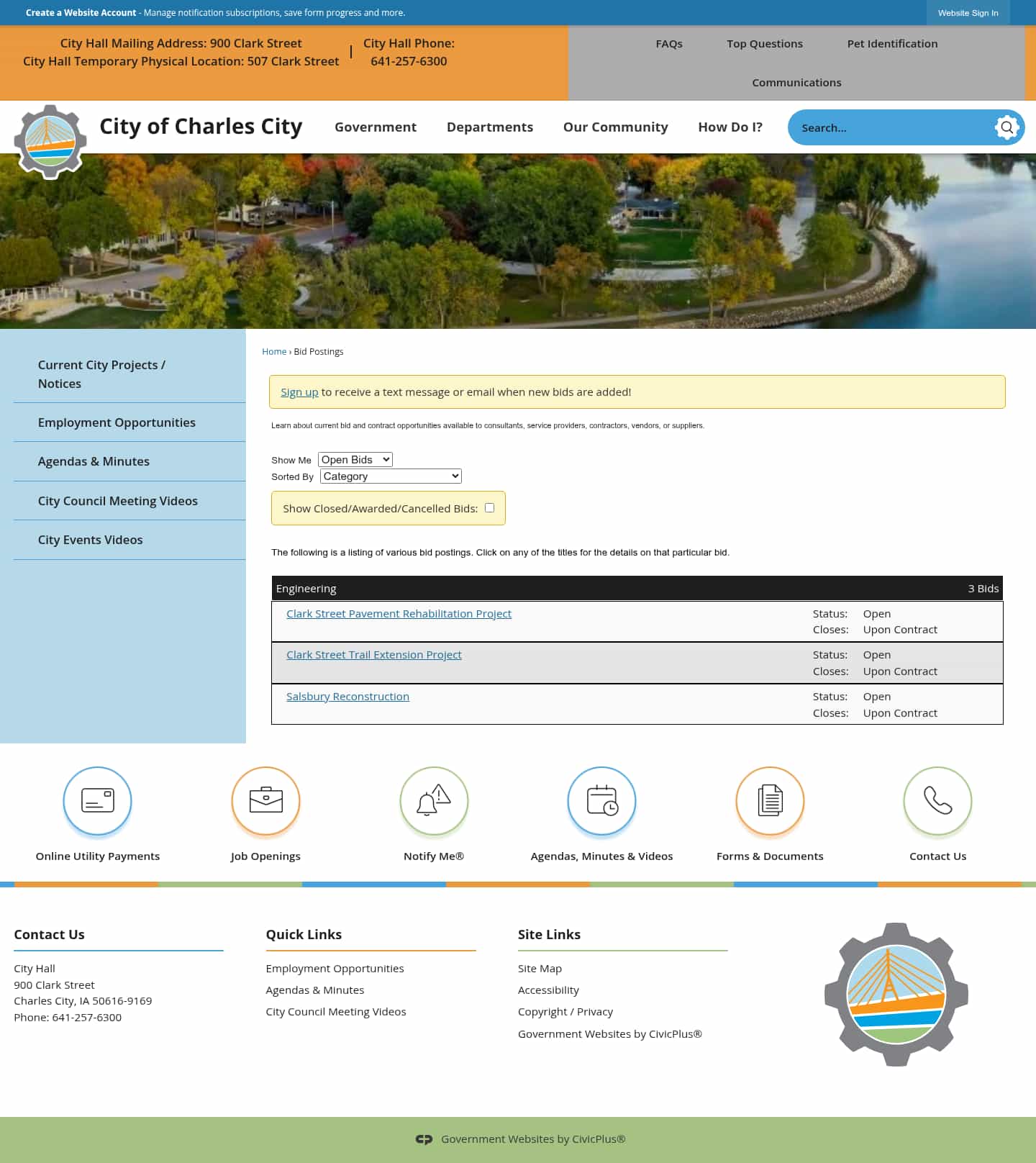This screenshot has width=1036, height=1163.
Task: Click the Job Openings label
Action: point(265,856)
